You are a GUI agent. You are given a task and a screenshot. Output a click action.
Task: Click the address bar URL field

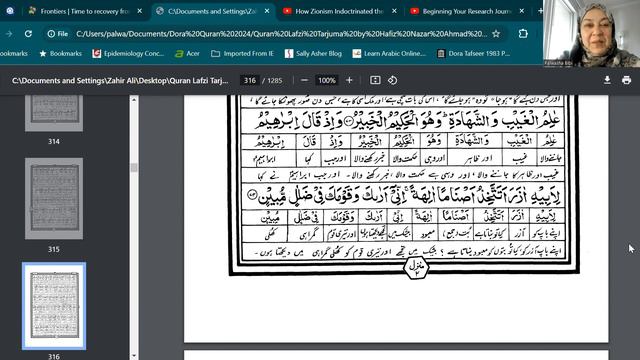pyautogui.click(x=281, y=34)
